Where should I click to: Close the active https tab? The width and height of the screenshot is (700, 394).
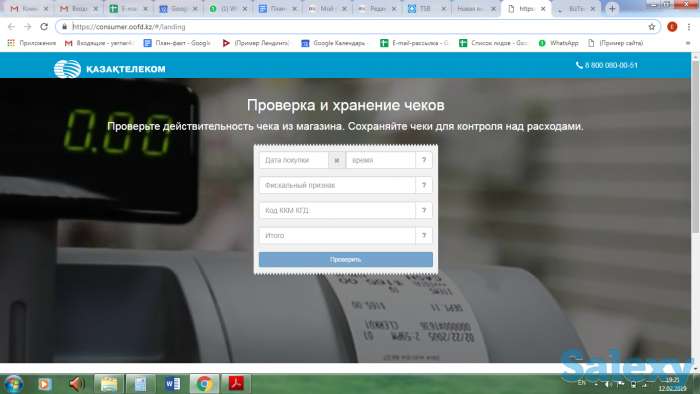543,8
